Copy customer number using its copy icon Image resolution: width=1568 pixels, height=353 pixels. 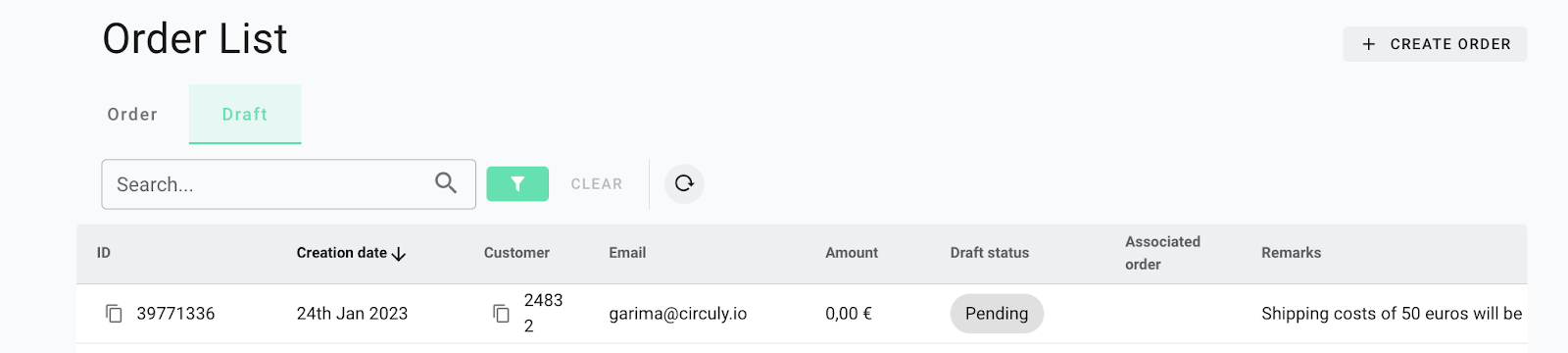[501, 314]
